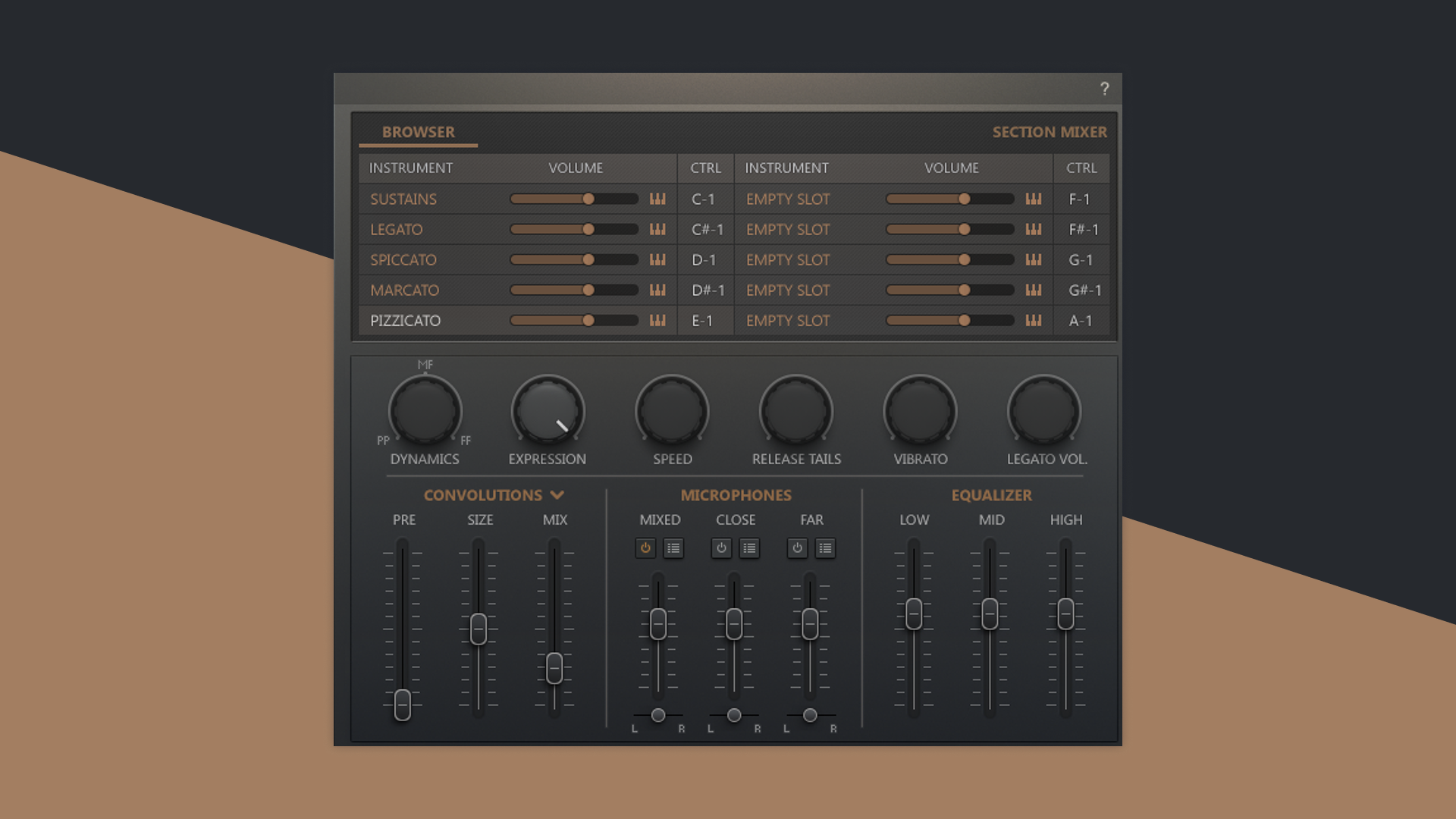This screenshot has width=1456, height=819.
Task: Select the PIZZICATO instrument row
Action: 406,320
